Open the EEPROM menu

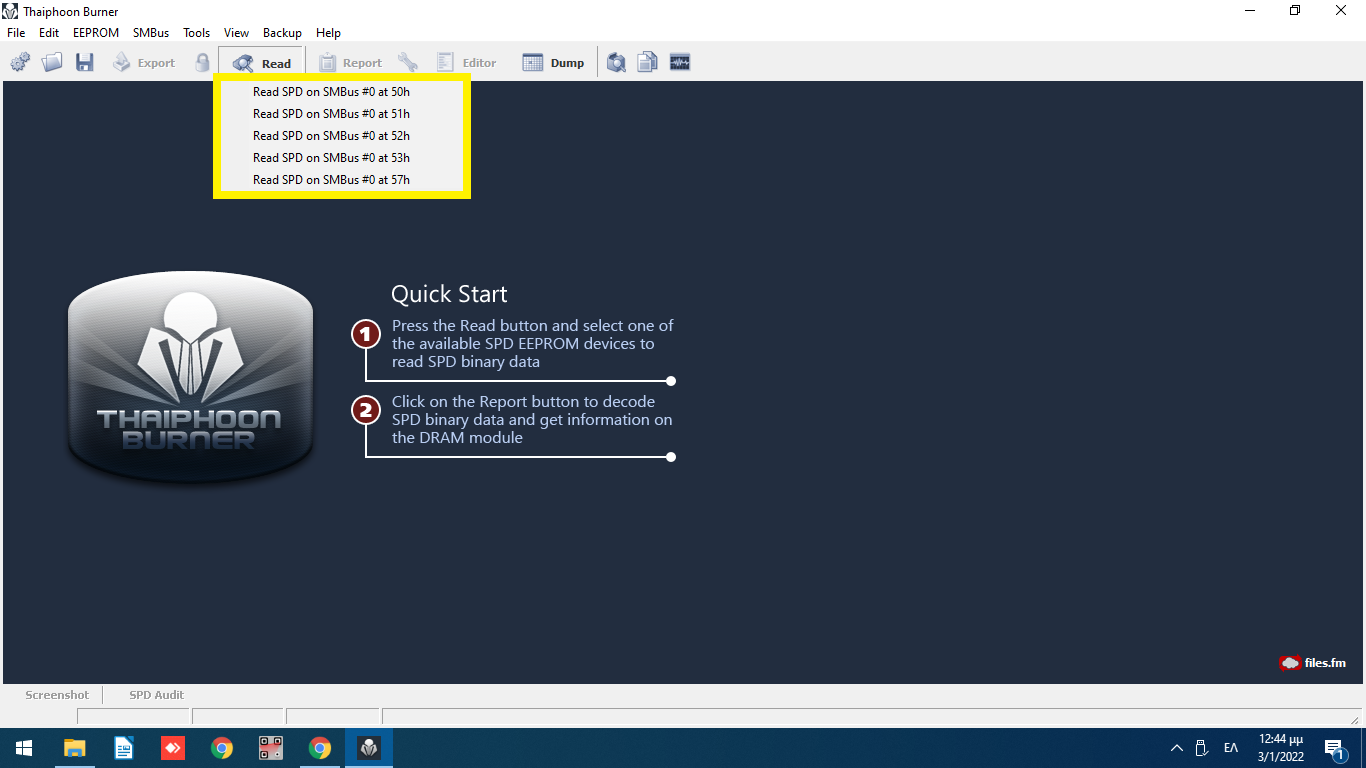(x=96, y=33)
